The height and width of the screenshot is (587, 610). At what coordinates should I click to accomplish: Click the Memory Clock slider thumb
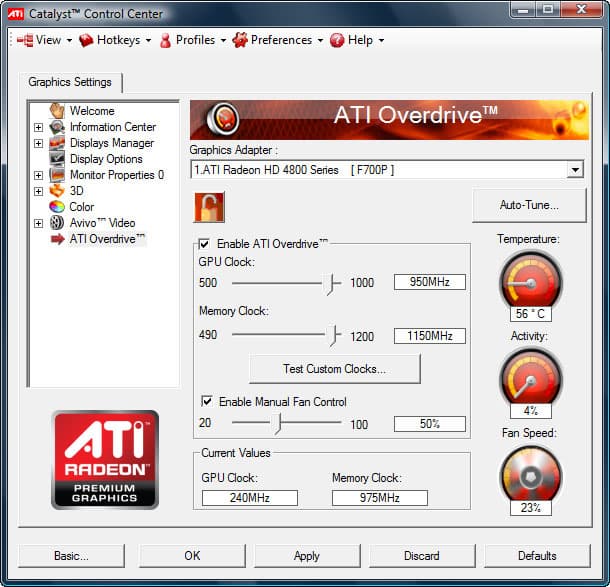332,335
